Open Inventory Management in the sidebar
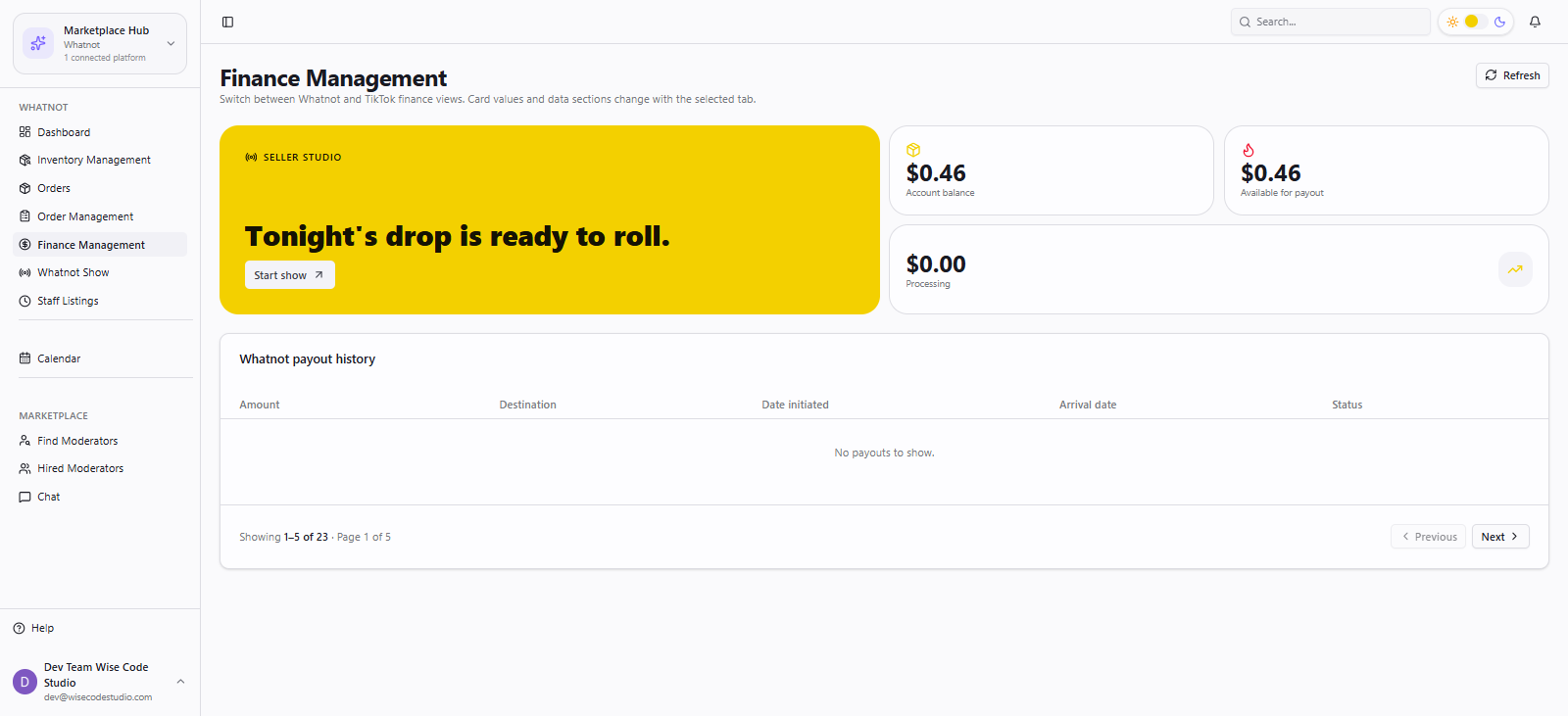 pyautogui.click(x=94, y=160)
